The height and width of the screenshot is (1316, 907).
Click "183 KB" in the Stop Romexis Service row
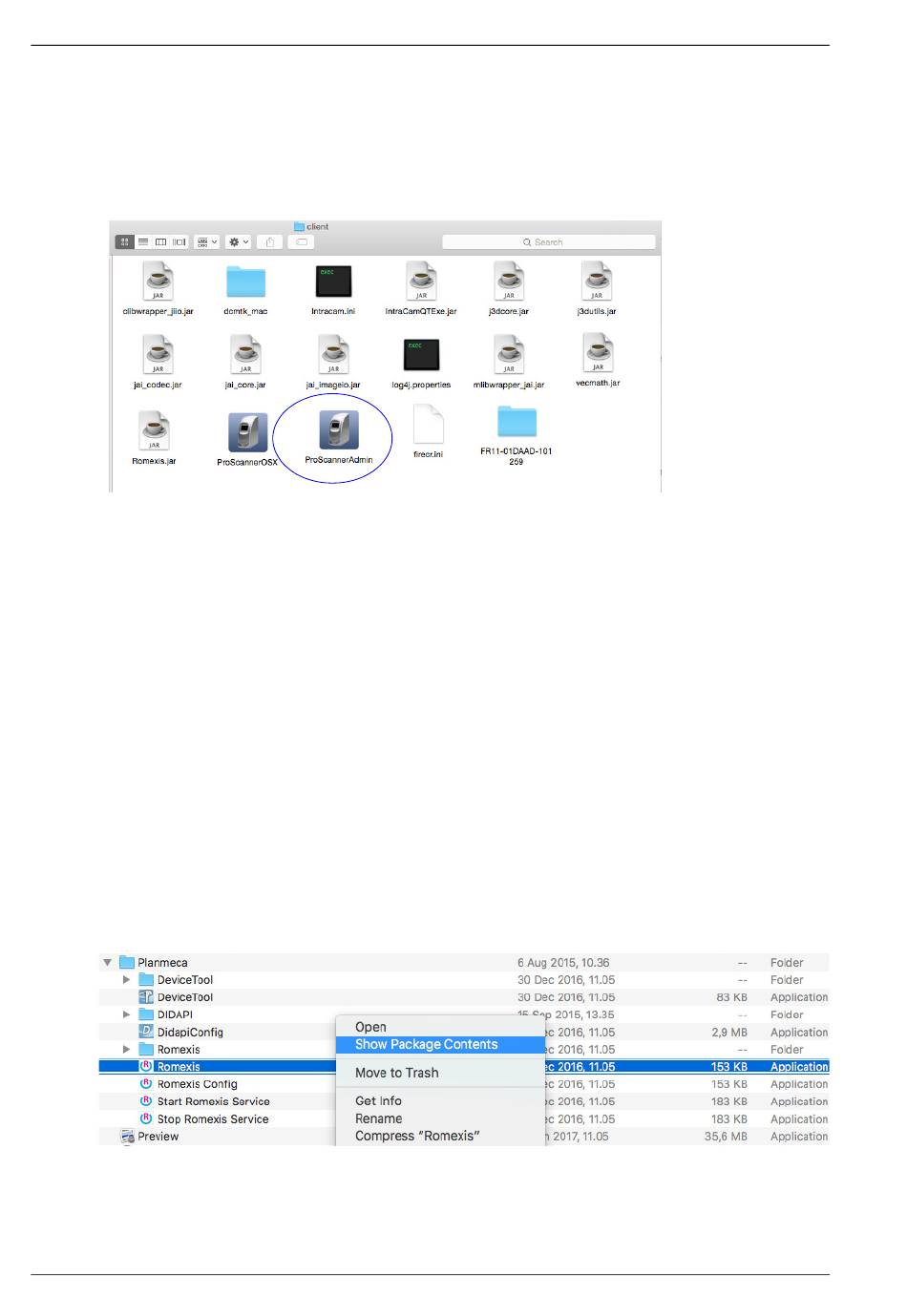729,1119
